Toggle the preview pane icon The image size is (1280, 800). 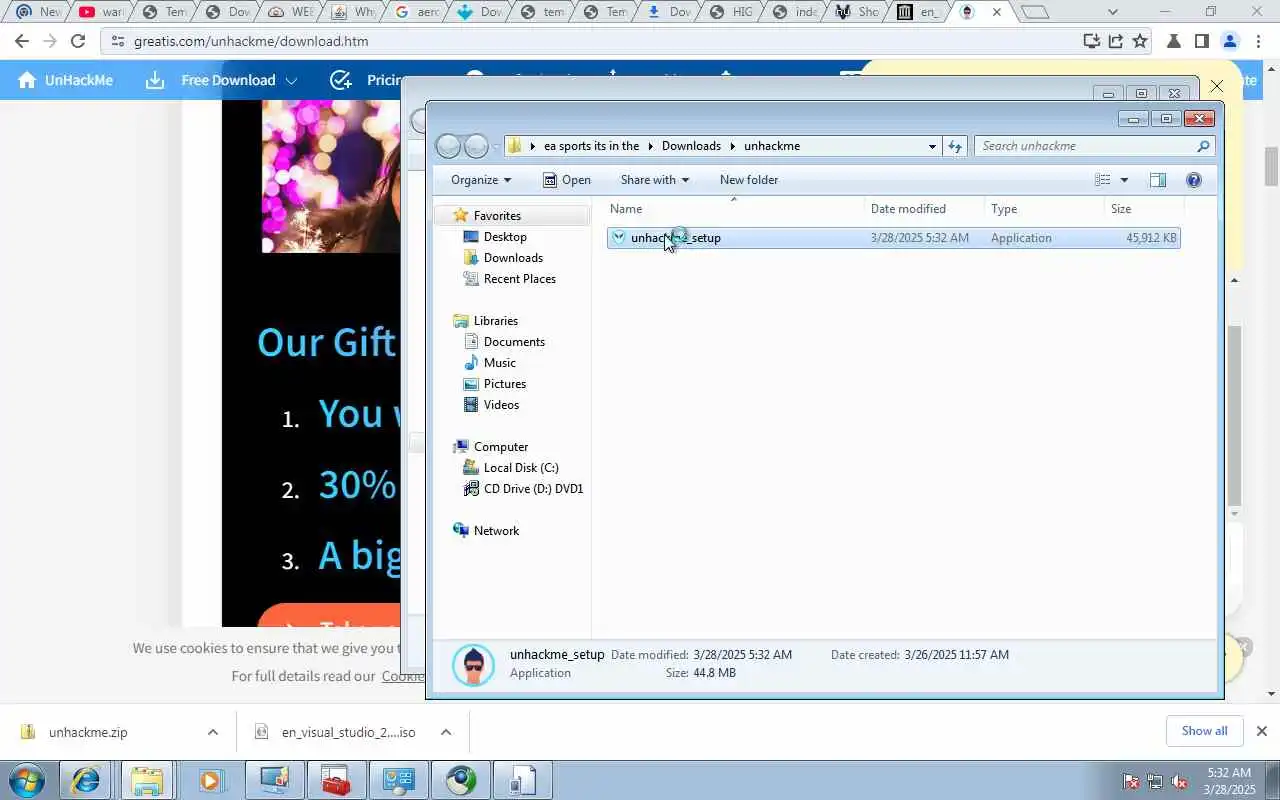pos(1158,180)
